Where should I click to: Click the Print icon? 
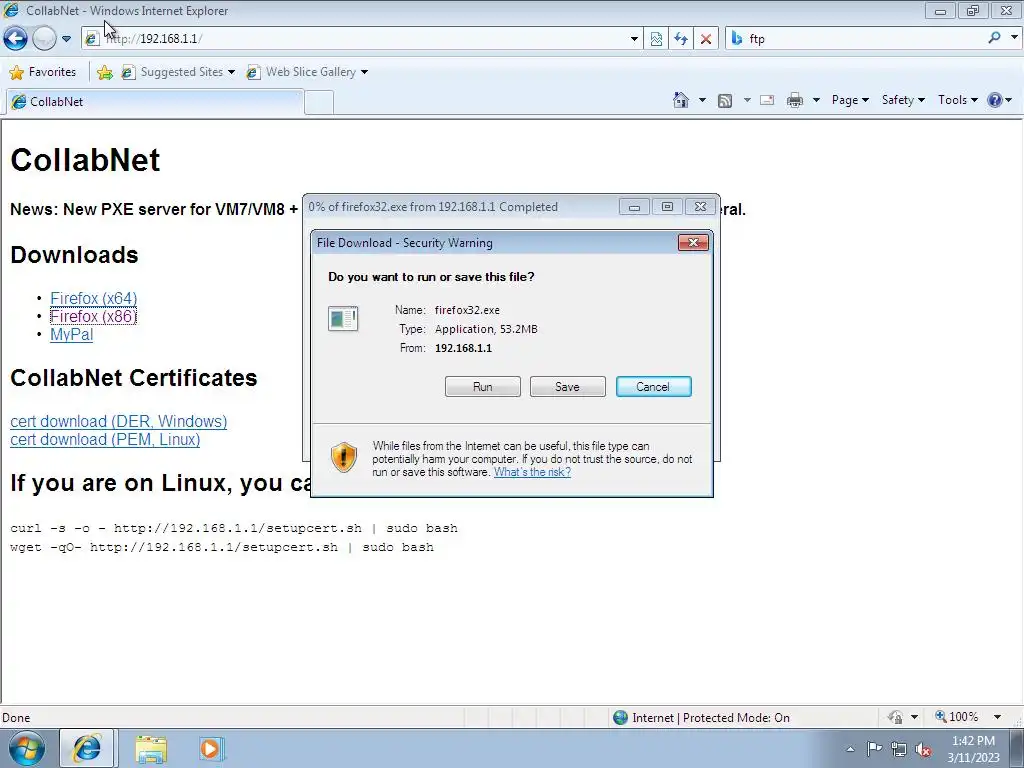(795, 100)
